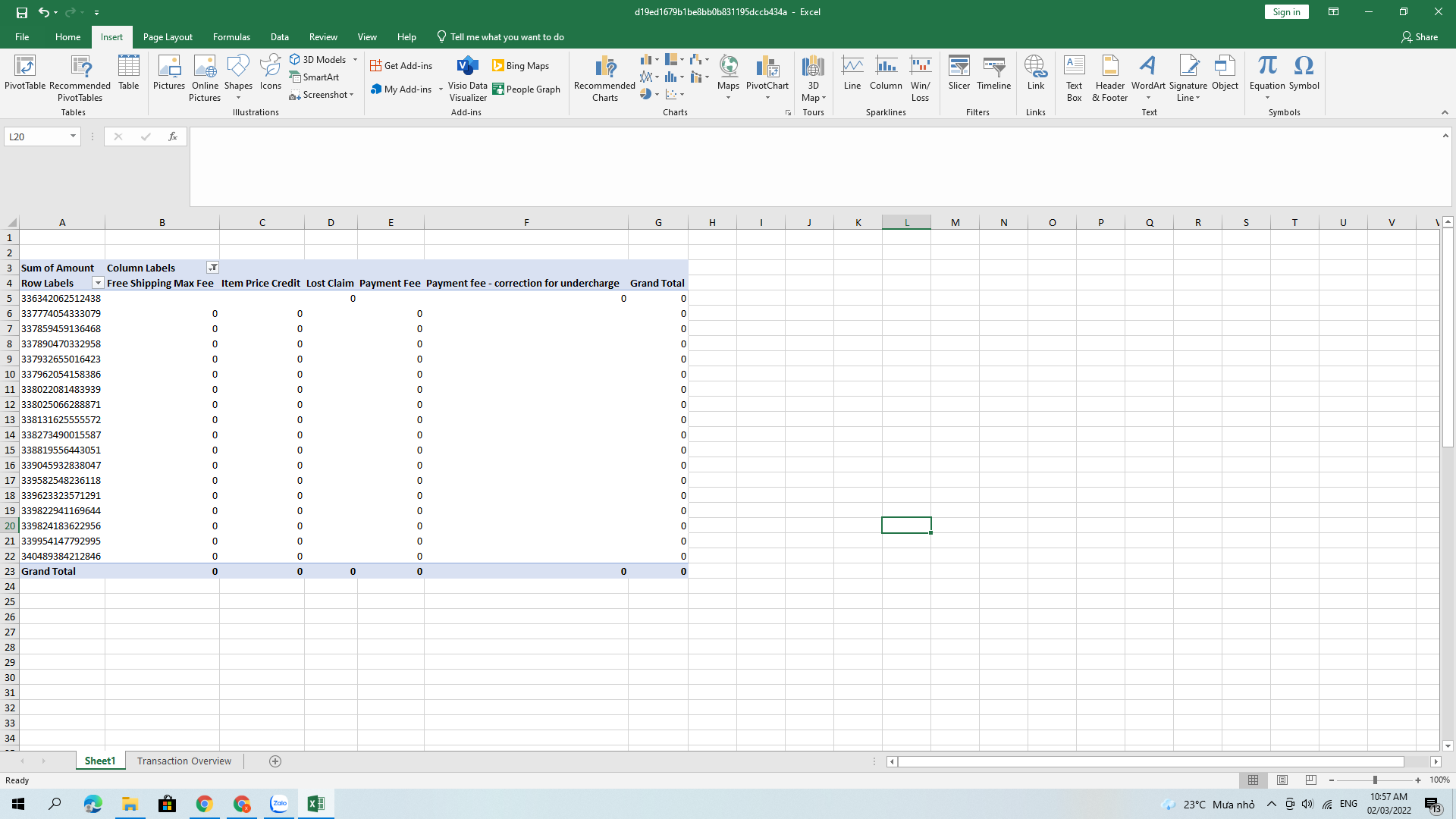Insert a Timeline filter

point(993,74)
